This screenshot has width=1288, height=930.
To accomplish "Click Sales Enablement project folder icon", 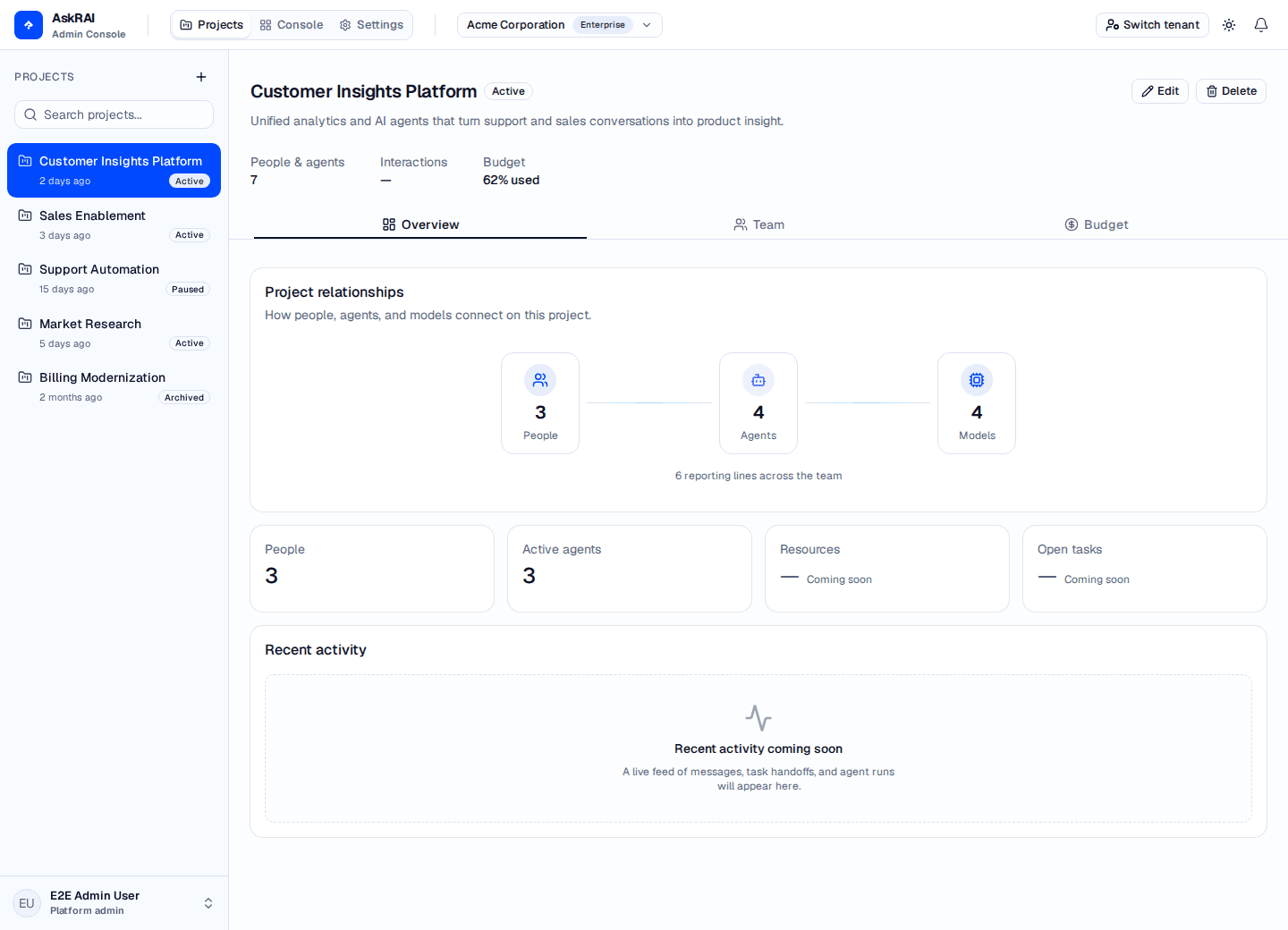I will tap(25, 216).
